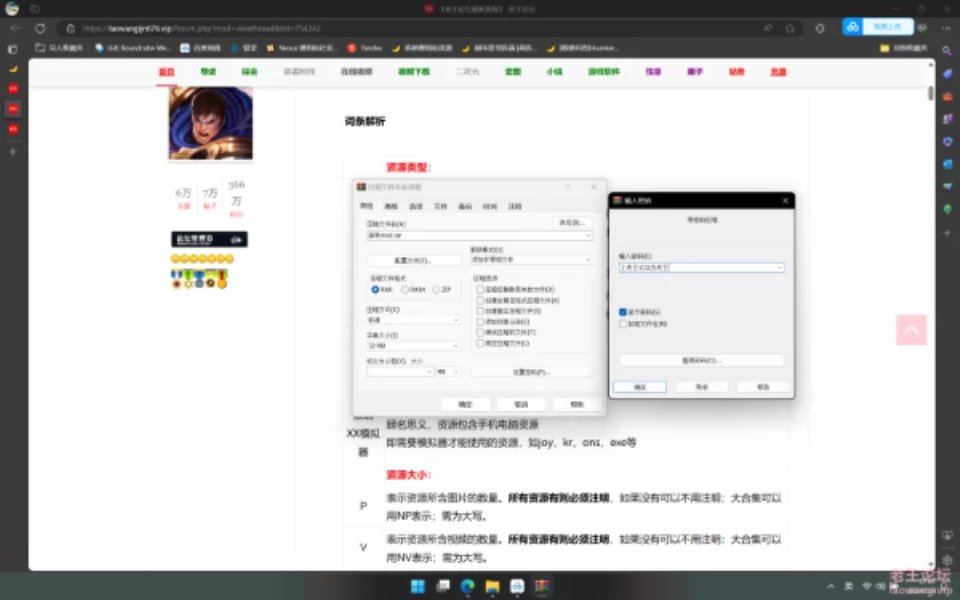
Task: Switch to the Comment tab in archive dialog
Action: [515, 206]
